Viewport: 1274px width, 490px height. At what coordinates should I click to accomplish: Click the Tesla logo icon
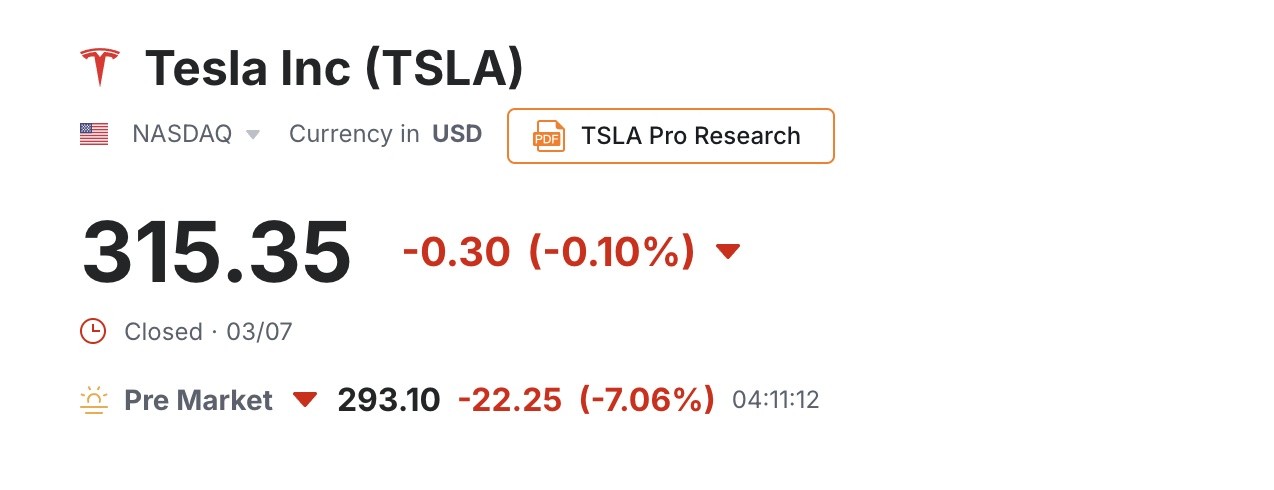tap(99, 67)
